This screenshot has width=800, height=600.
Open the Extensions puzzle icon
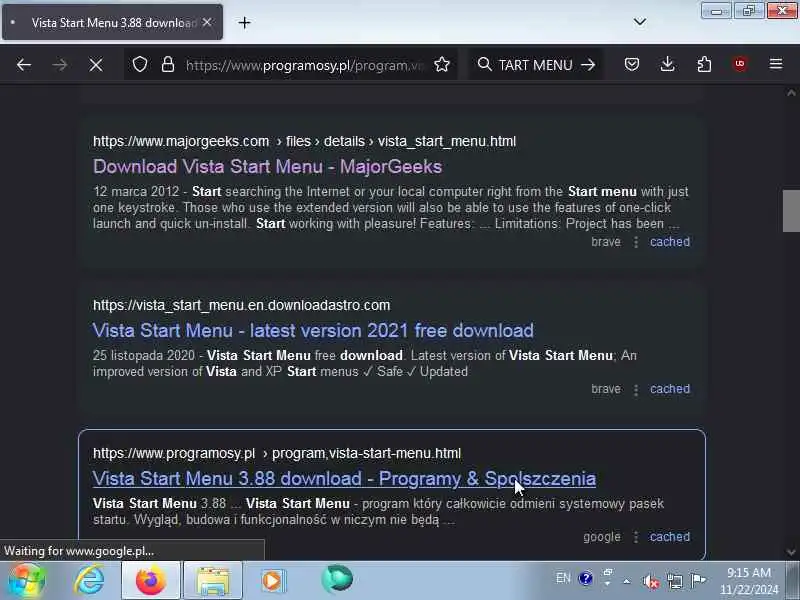pyautogui.click(x=704, y=64)
